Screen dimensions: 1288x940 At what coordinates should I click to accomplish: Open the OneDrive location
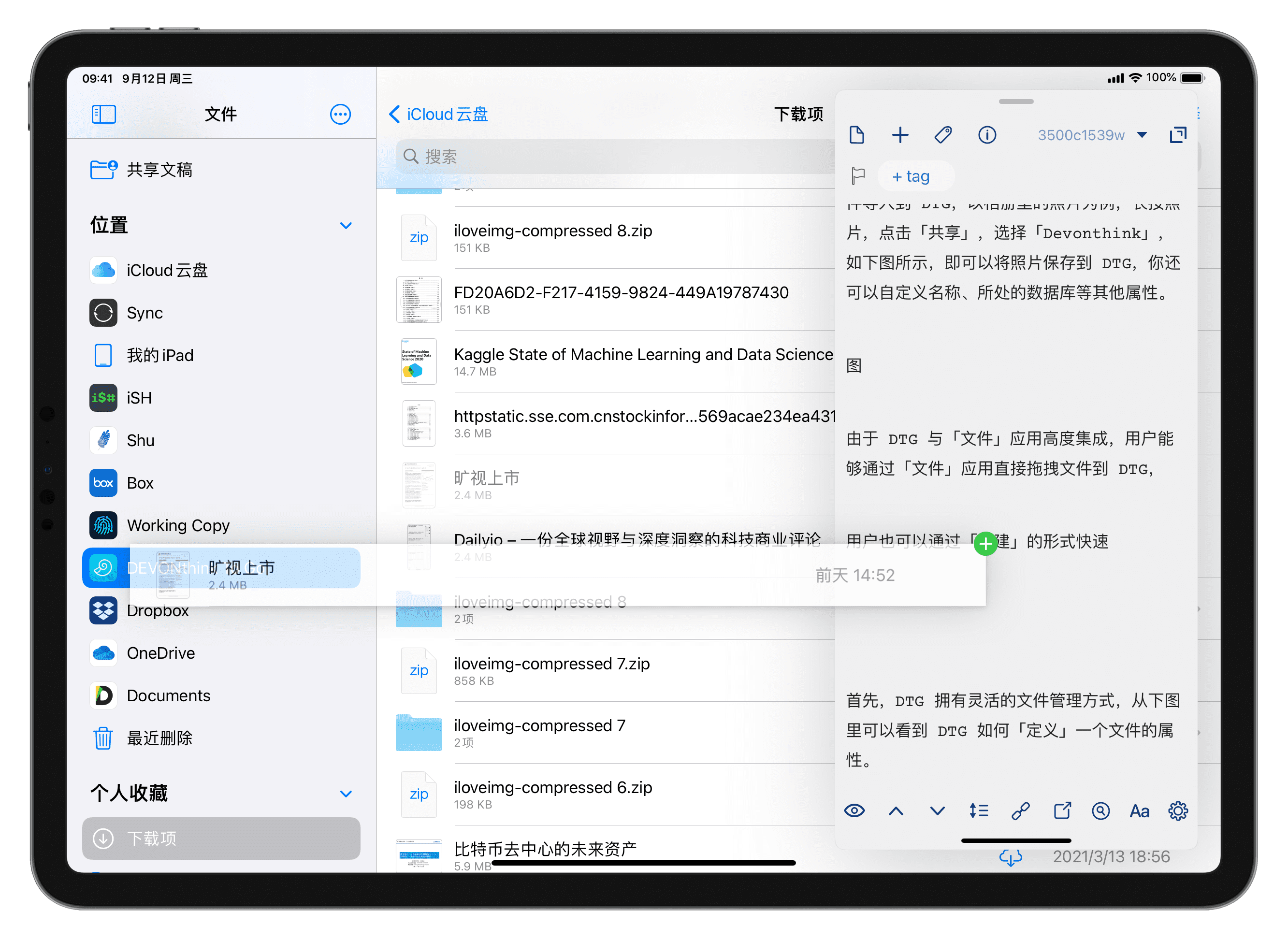point(221,653)
